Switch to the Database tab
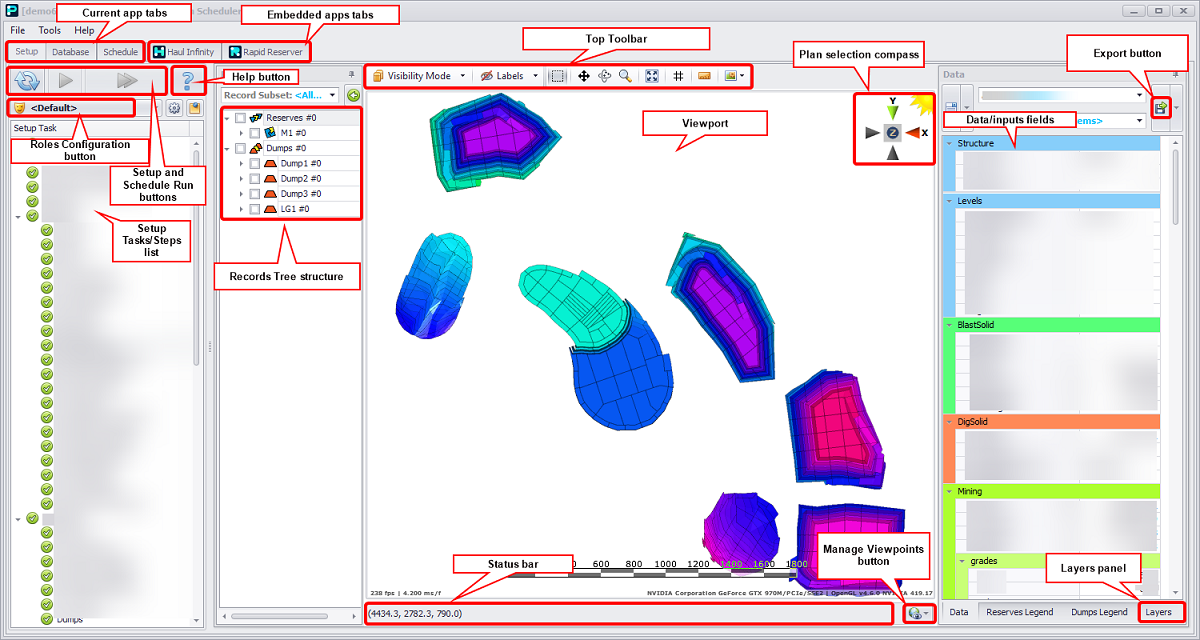The width and height of the screenshot is (1200, 640). (71, 51)
